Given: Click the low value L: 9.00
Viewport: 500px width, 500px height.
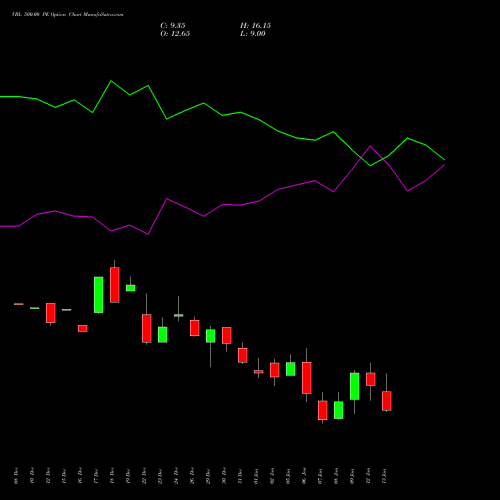Looking at the screenshot, I should 253,34.
